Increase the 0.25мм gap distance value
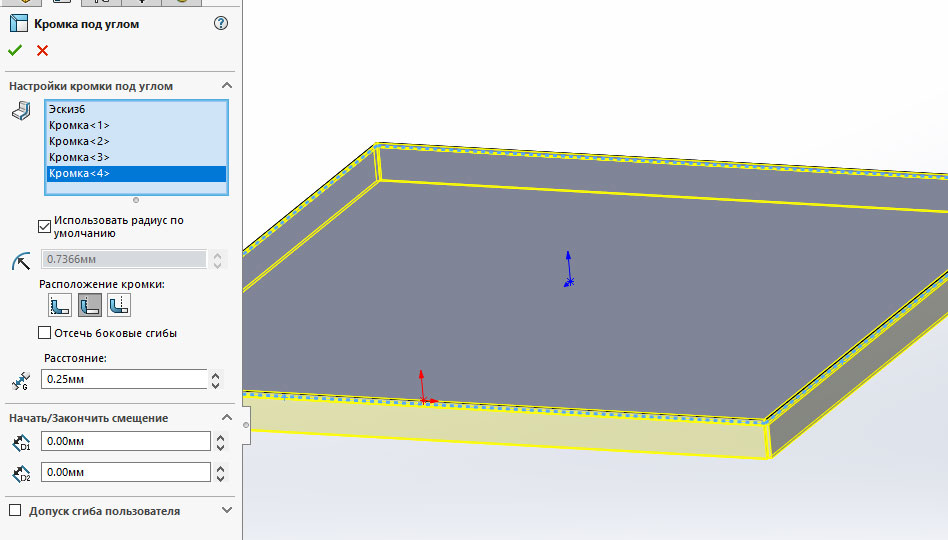Image resolution: width=948 pixels, height=540 pixels. point(216,375)
